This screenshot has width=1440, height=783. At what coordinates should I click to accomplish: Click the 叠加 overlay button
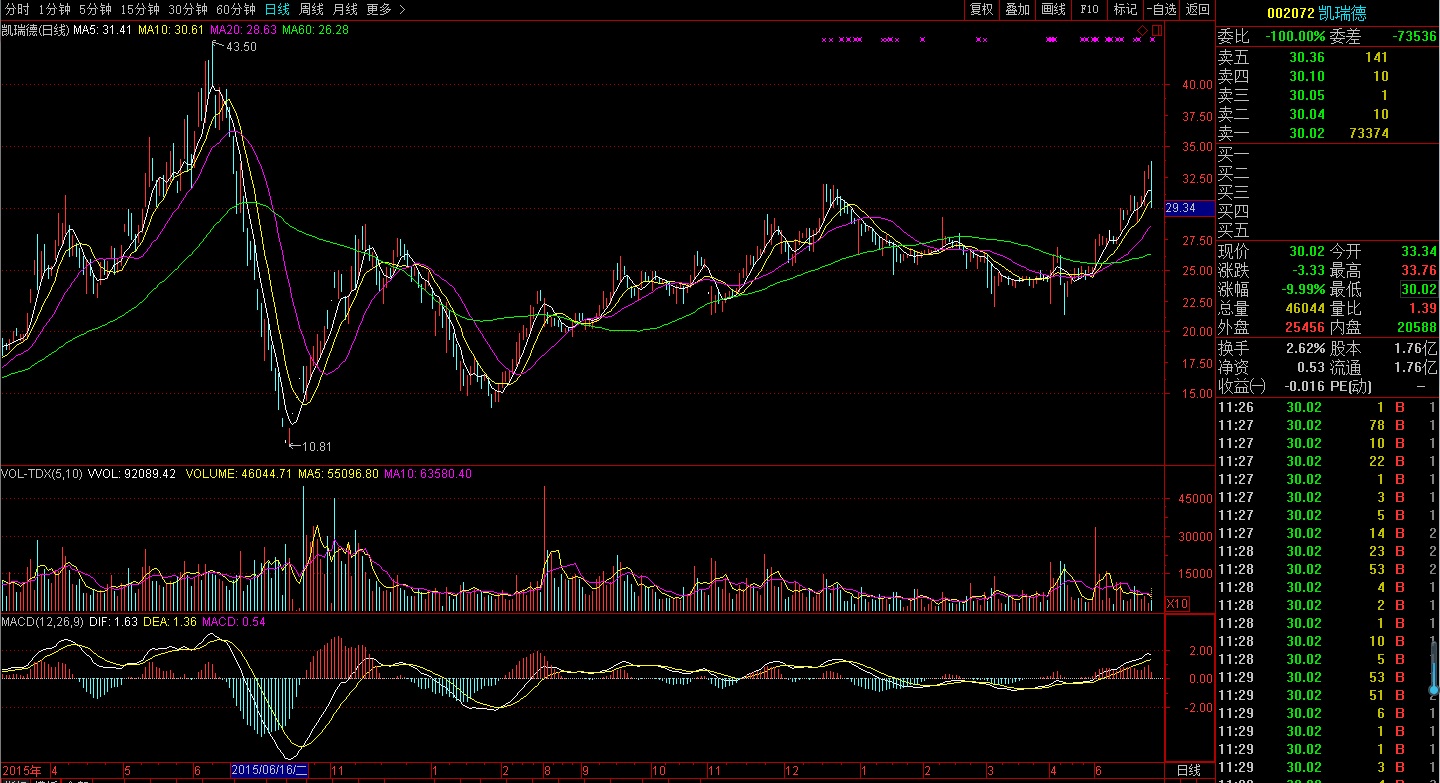[x=1018, y=9]
